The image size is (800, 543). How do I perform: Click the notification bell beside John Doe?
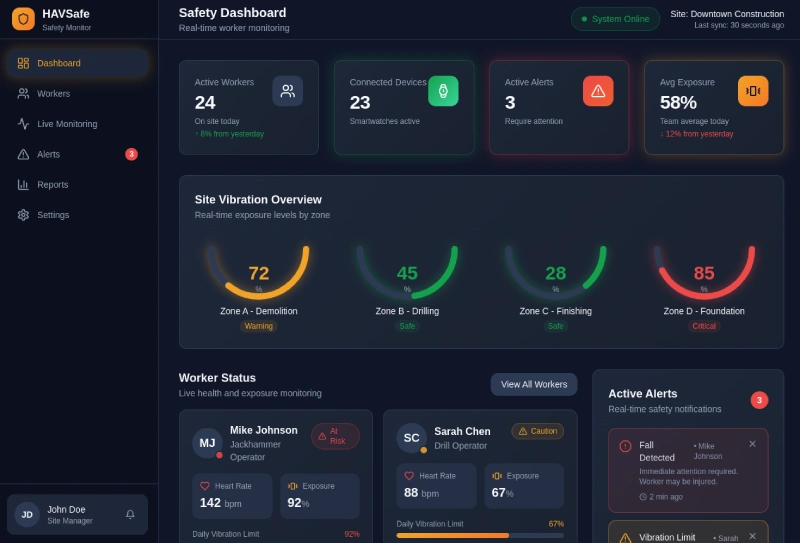coord(130,514)
